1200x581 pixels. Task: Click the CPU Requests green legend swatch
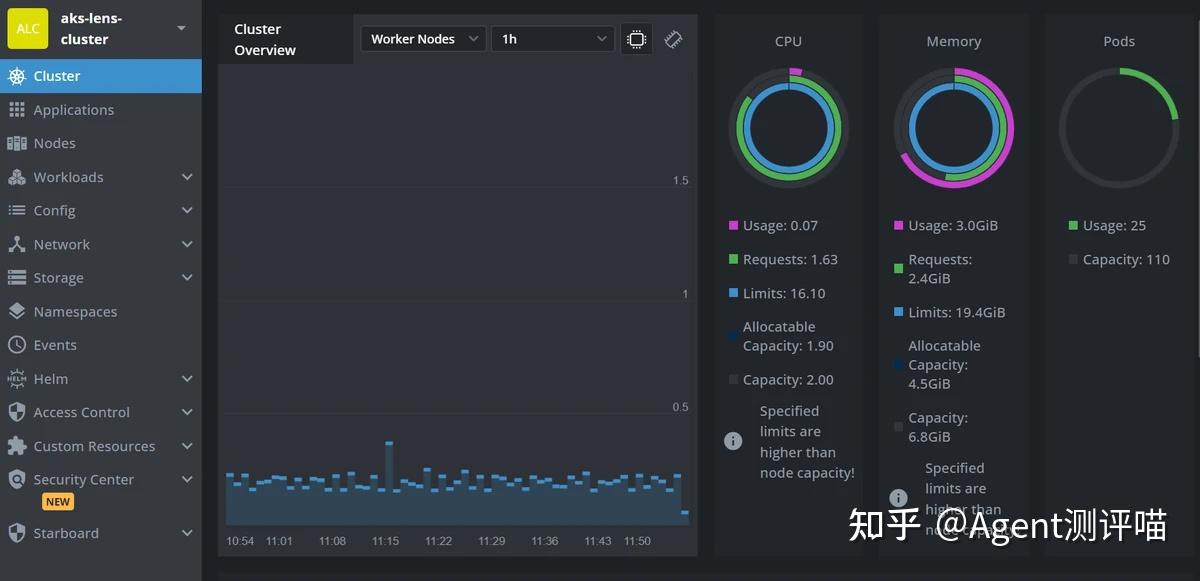pos(734,260)
